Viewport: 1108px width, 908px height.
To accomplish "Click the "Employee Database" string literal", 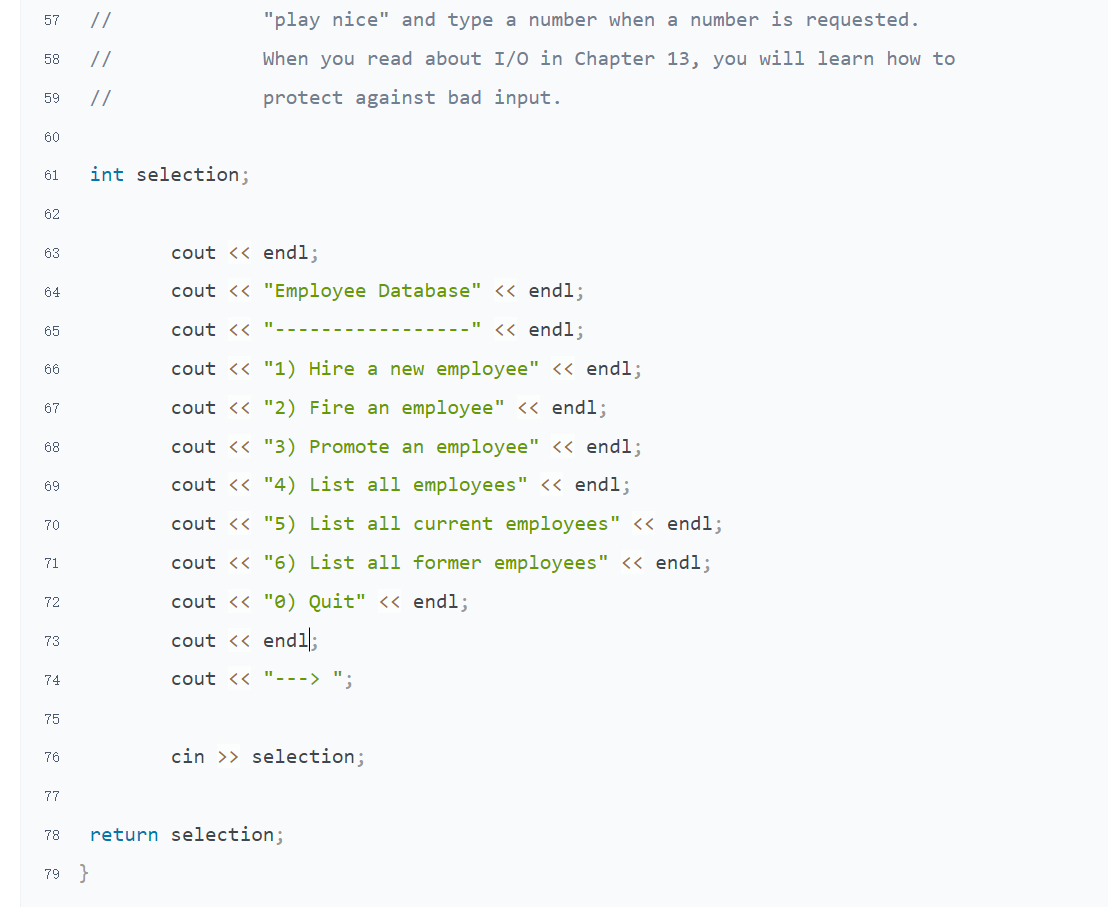I will tap(372, 291).
